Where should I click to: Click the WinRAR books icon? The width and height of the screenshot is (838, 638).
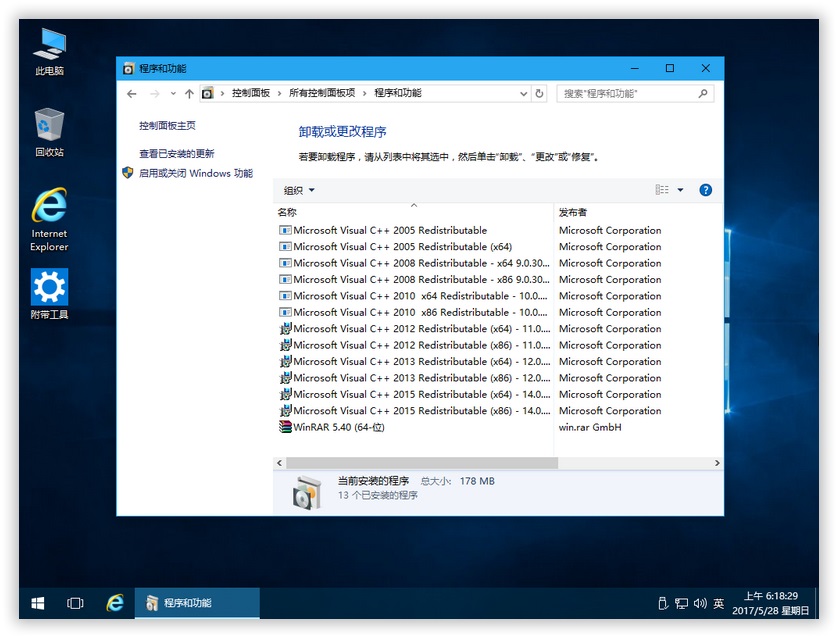pos(285,427)
